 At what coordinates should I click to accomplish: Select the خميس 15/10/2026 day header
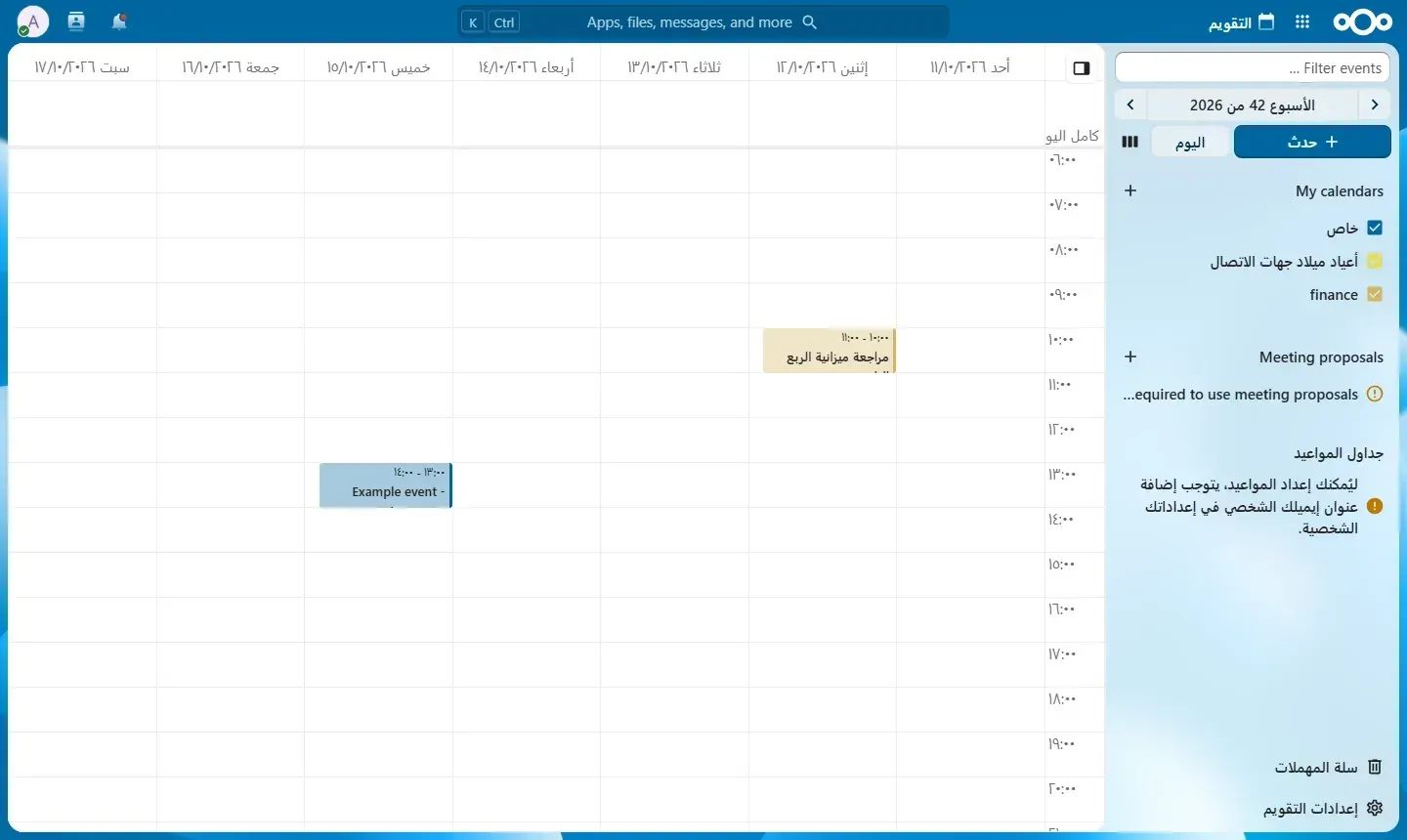click(378, 67)
